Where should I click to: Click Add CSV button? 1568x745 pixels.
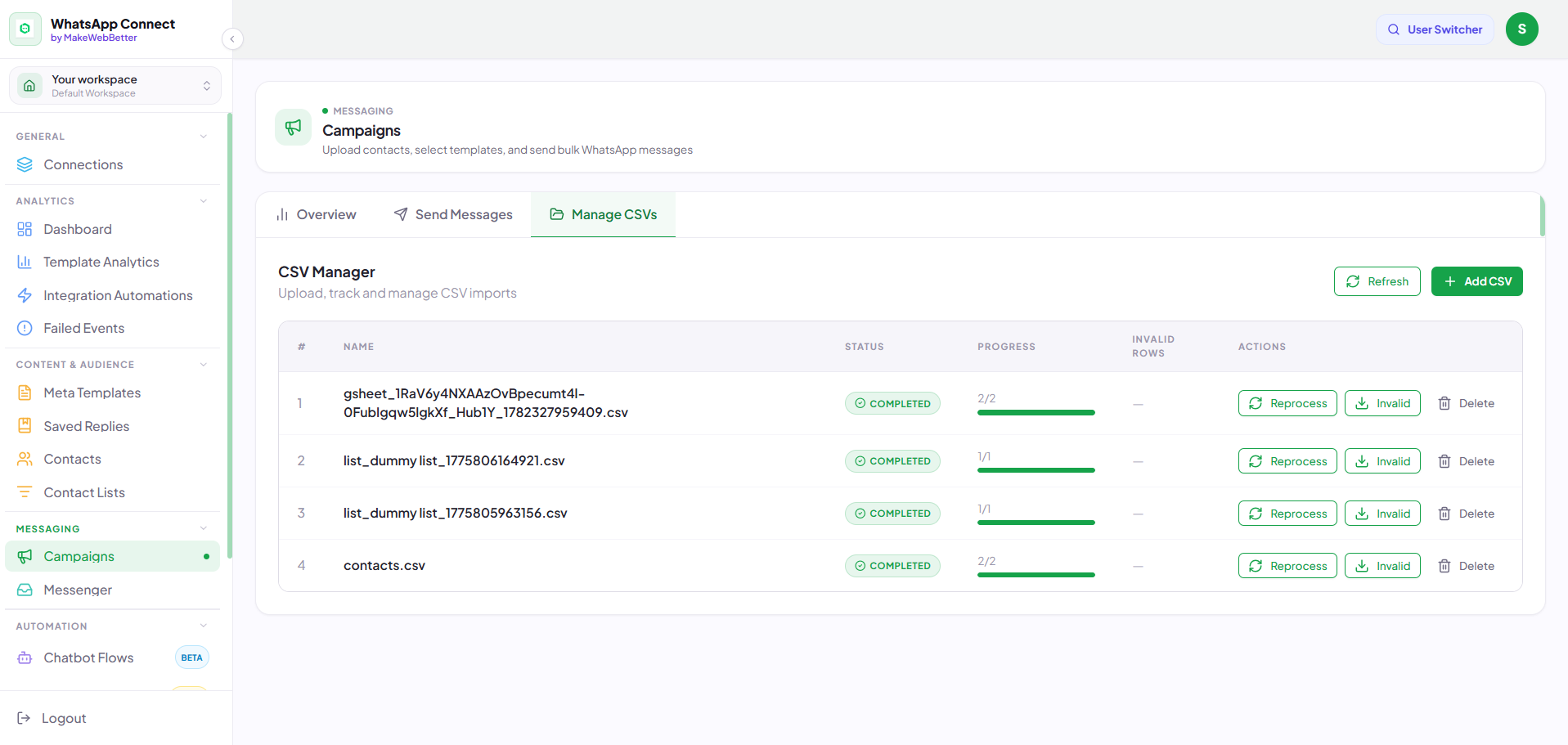click(1477, 281)
